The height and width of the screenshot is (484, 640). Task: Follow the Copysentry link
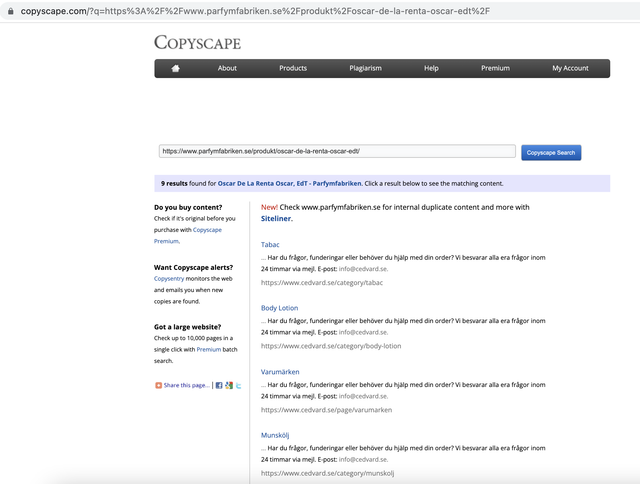coord(169,278)
